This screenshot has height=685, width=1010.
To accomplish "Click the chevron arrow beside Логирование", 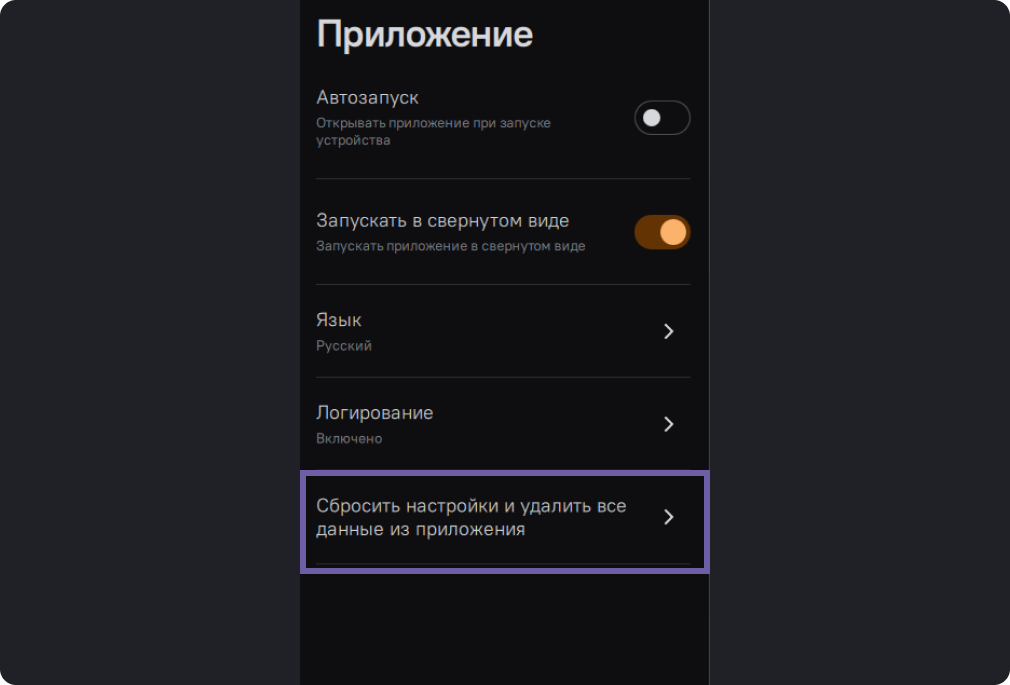I will point(669,424).
